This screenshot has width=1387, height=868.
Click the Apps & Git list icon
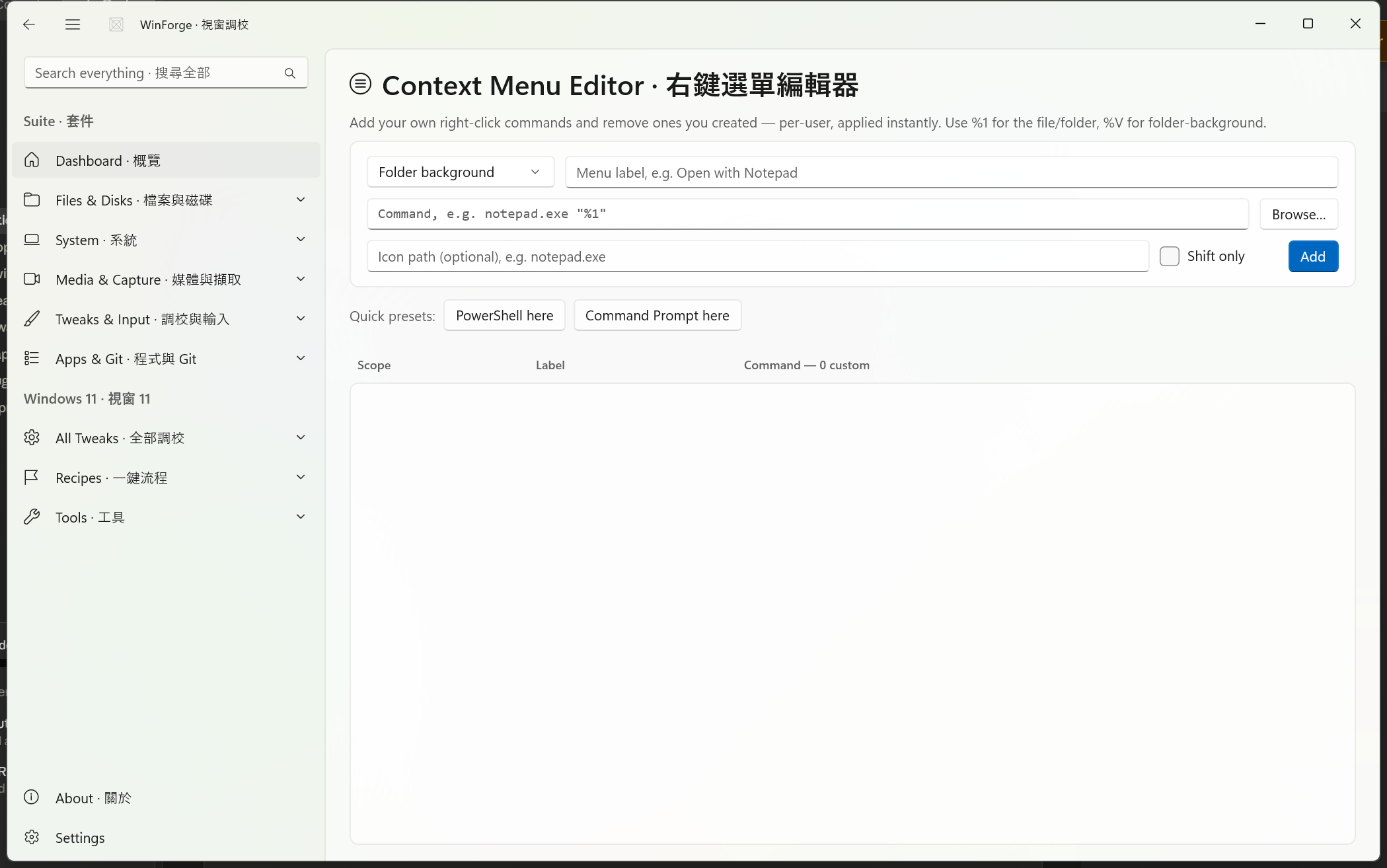[32, 358]
